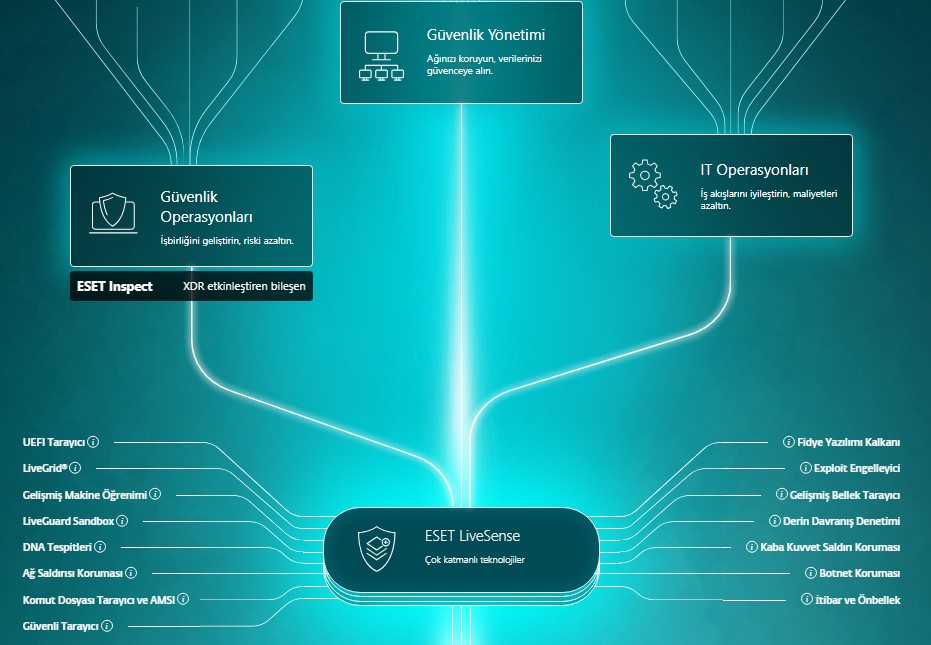Image resolution: width=931 pixels, height=645 pixels.
Task: Click info icon beside Derin Davranış Denetimi
Action: [775, 521]
